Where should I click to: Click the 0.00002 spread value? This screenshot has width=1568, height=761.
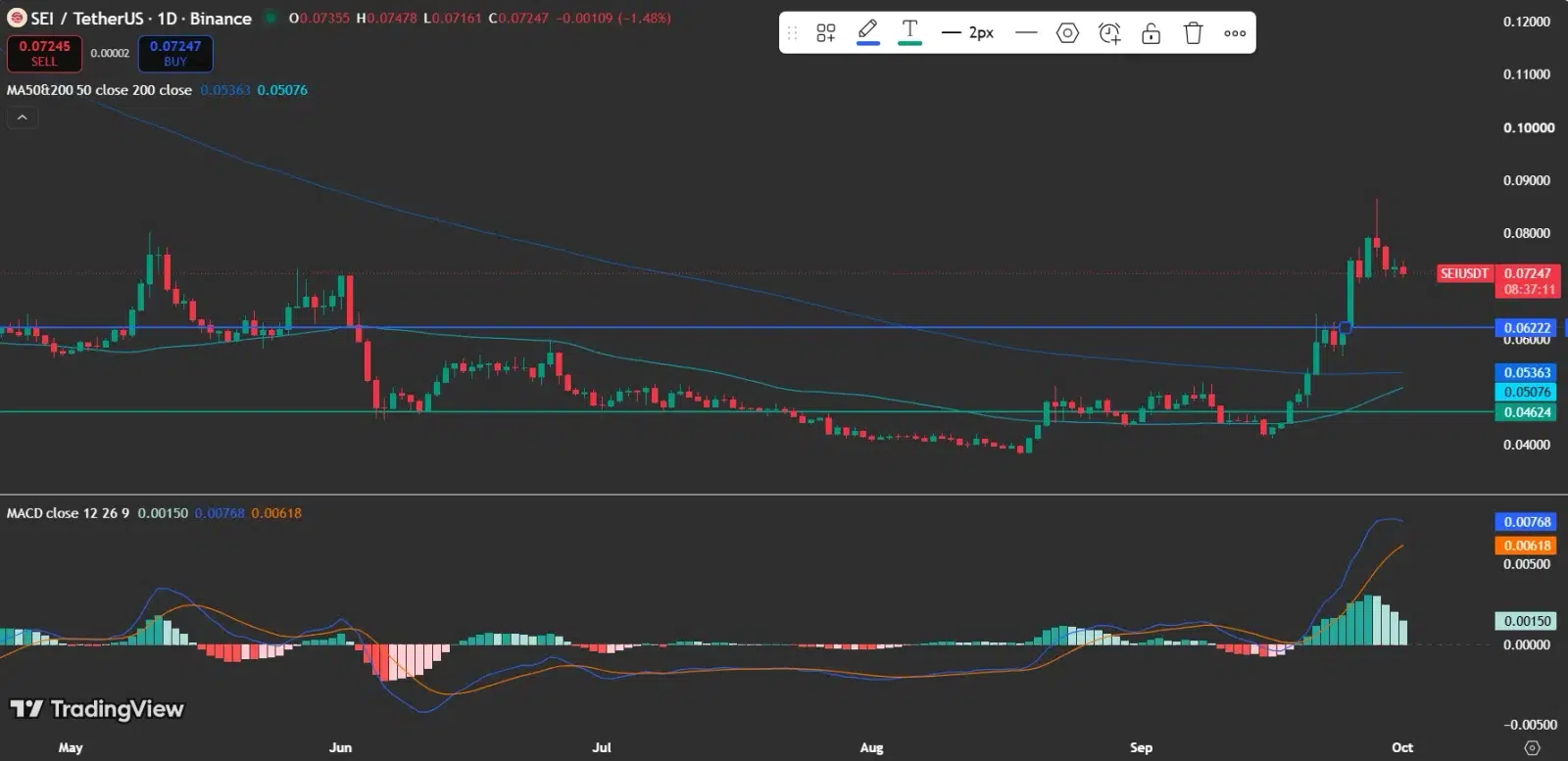pyautogui.click(x=110, y=53)
